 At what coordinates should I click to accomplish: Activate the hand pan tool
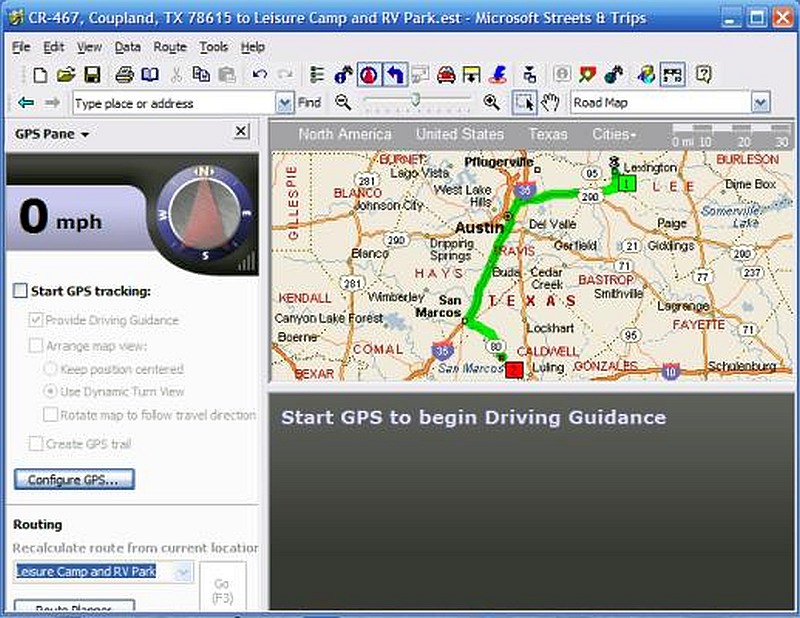tap(551, 103)
